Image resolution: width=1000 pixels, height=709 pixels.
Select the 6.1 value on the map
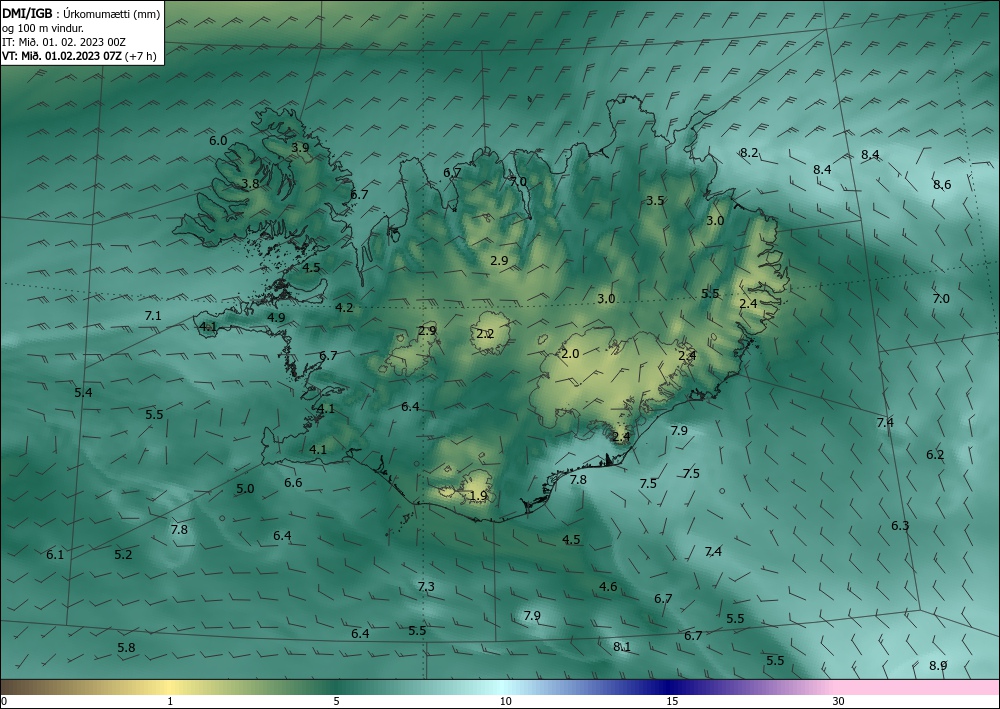55,554
